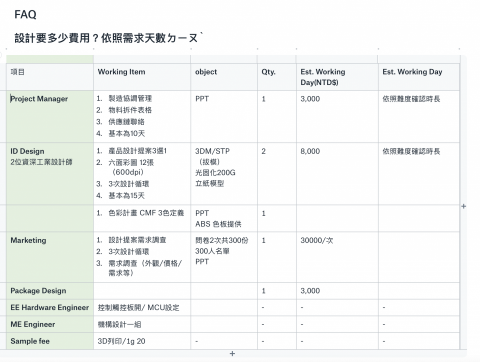Viewport: 480px width, 362px height.
Task: Click the text 問卷2次共300份
Action: pyautogui.click(x=222, y=240)
